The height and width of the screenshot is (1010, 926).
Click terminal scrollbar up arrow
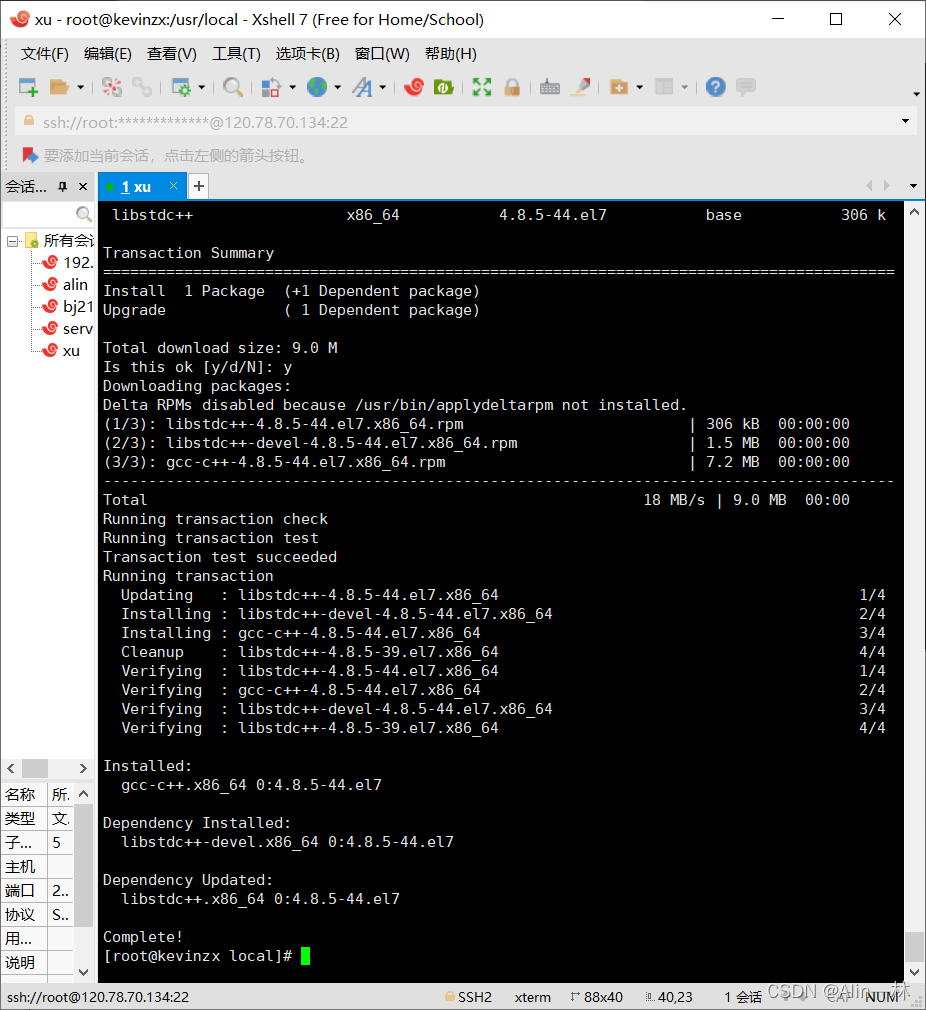[x=914, y=211]
